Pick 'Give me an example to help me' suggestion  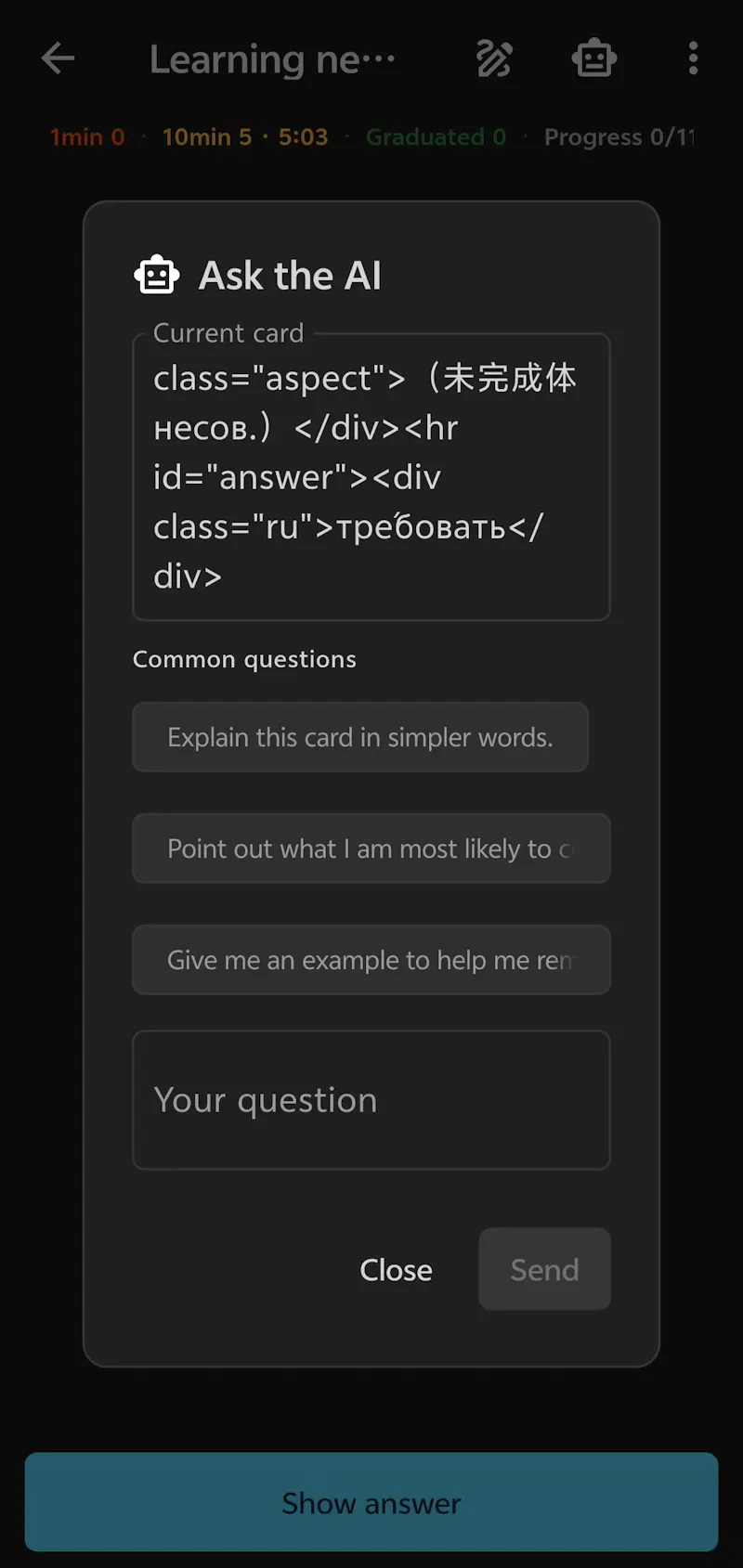[371, 960]
